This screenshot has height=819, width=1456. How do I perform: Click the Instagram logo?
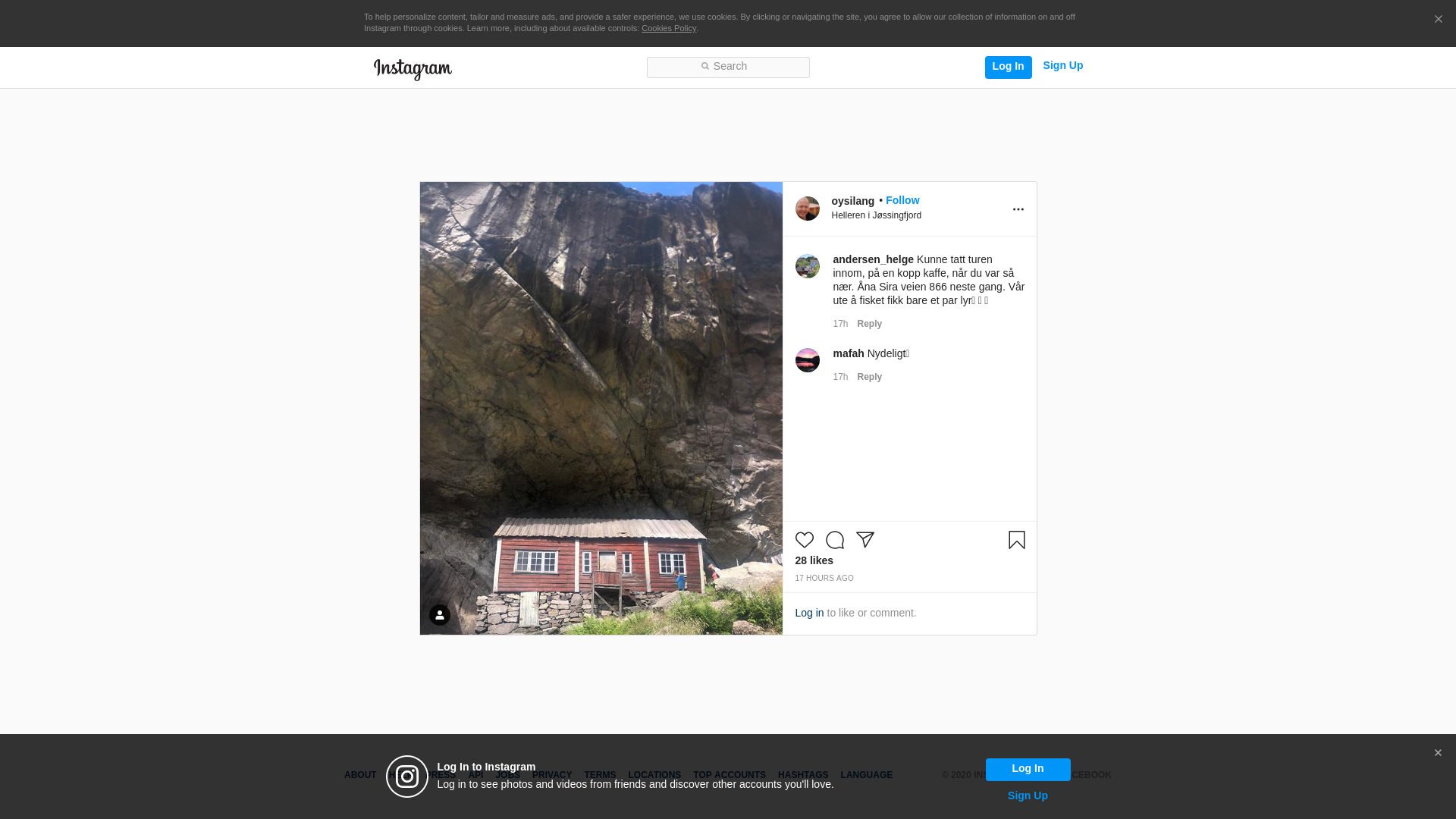tap(413, 69)
